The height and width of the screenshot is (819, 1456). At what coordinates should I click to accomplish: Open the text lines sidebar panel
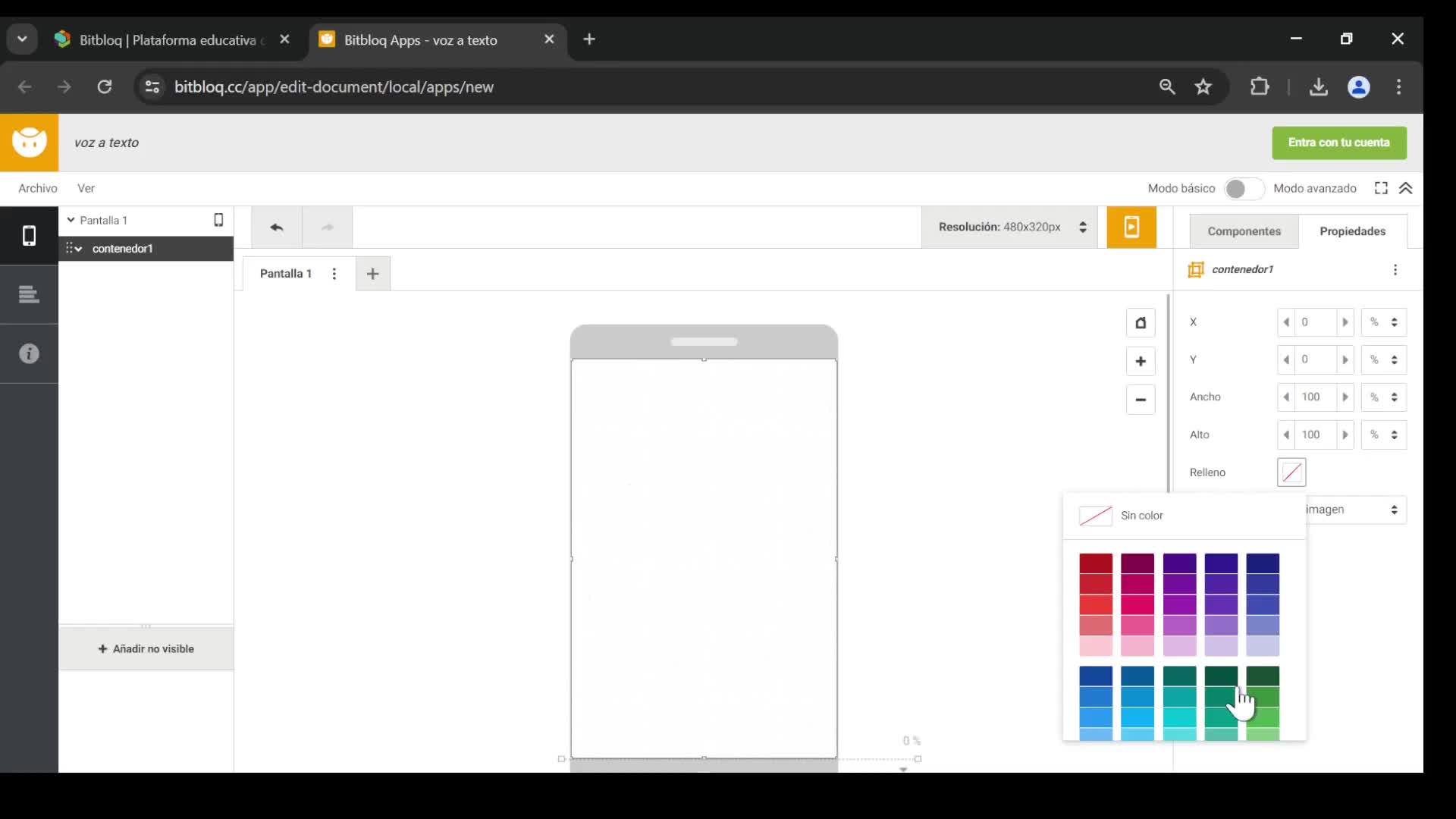point(29,294)
